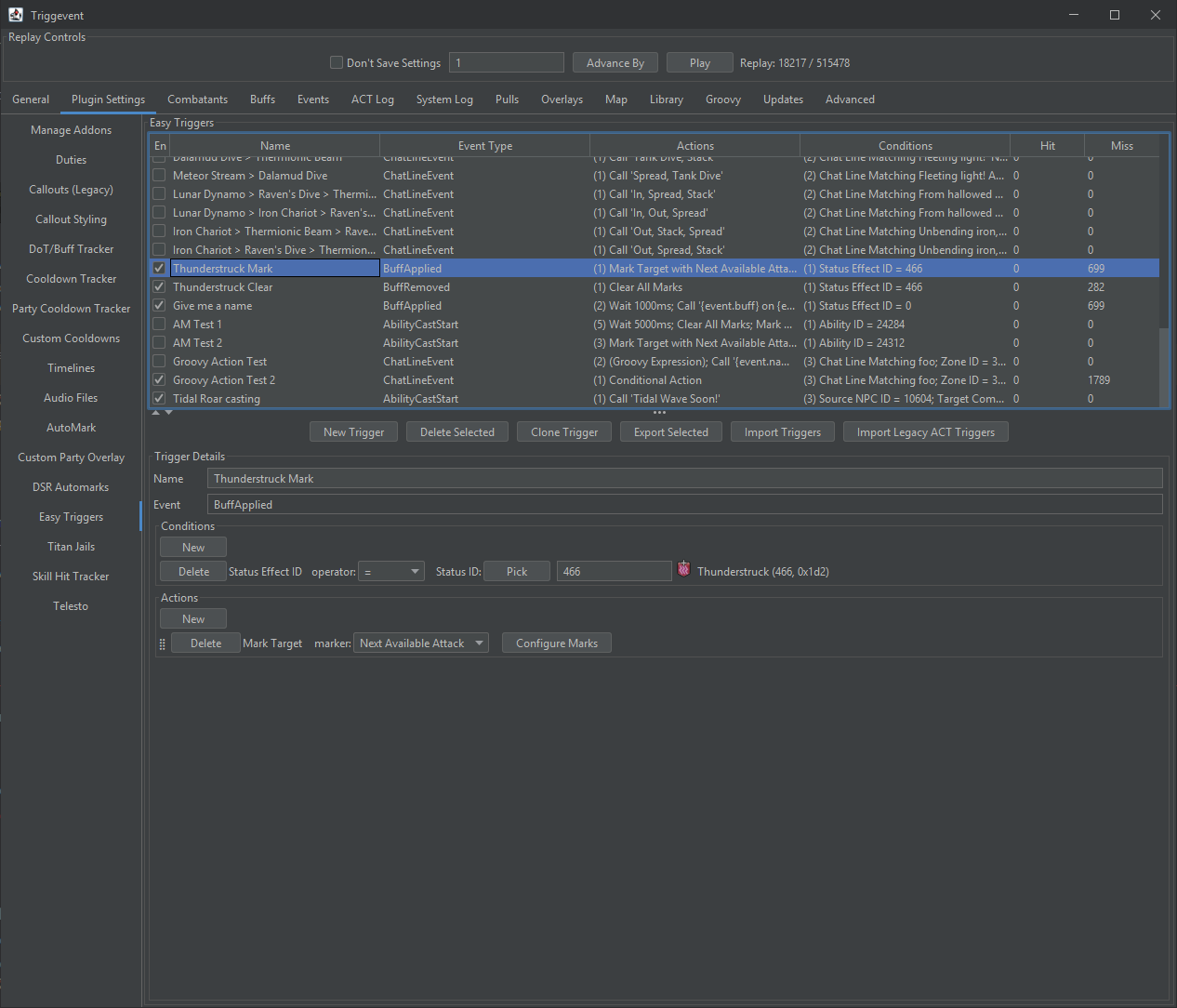Open the Groovy tab
Viewport: 1177px width, 1008px height.
pyautogui.click(x=723, y=99)
